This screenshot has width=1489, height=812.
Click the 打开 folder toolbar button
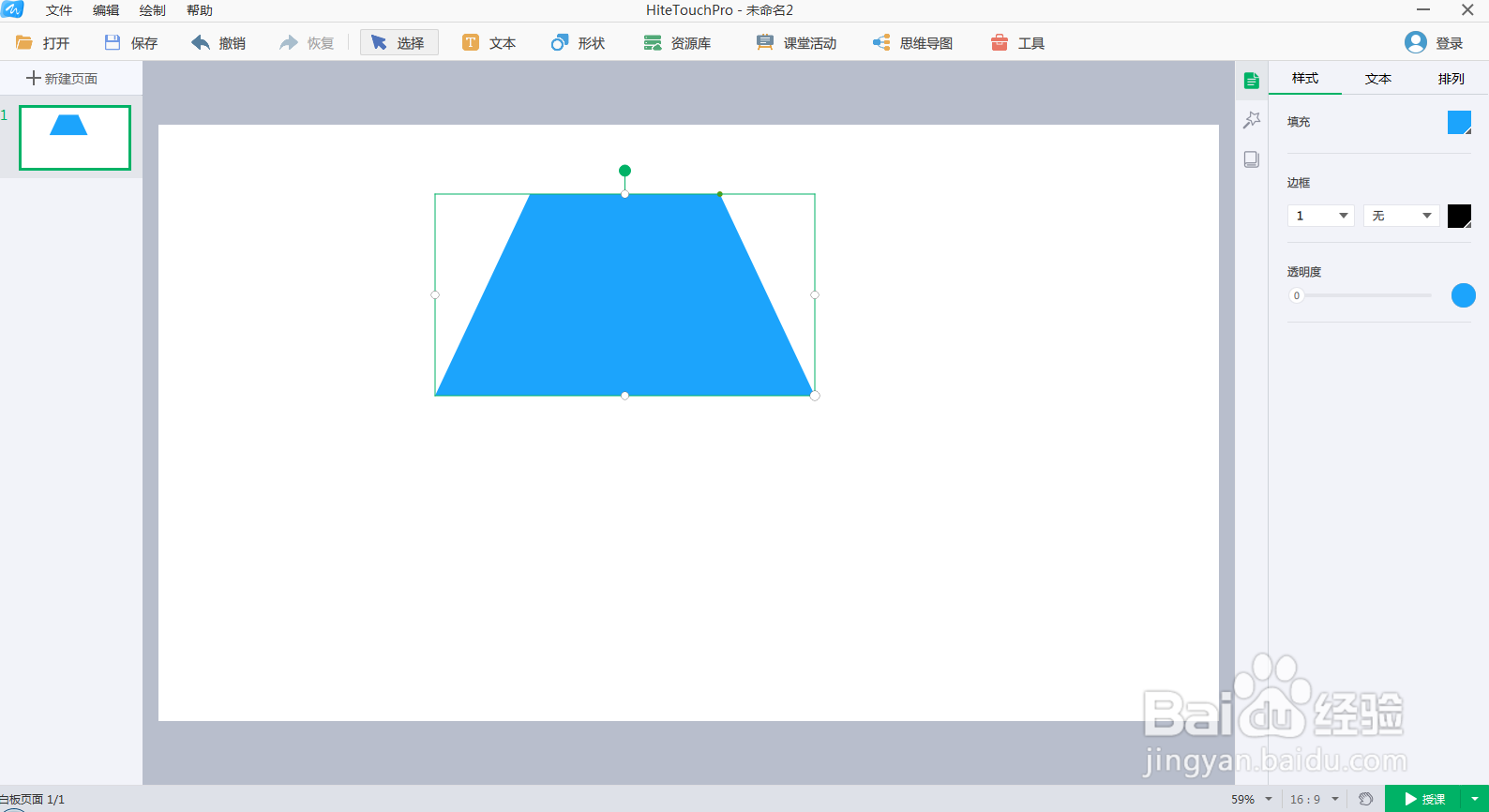(43, 43)
